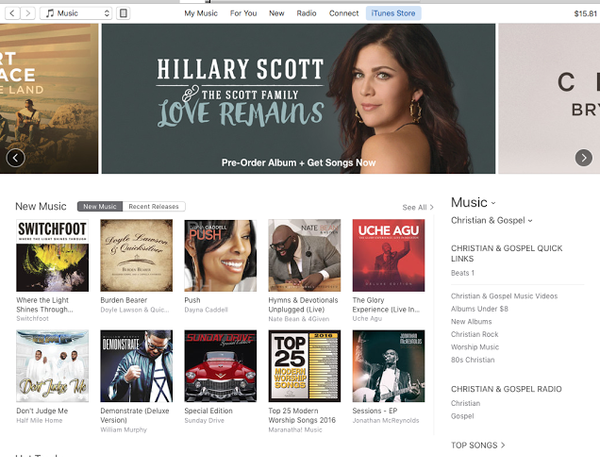This screenshot has height=457, width=600.
Task: Click the William Murphy artist name
Action: (x=124, y=429)
